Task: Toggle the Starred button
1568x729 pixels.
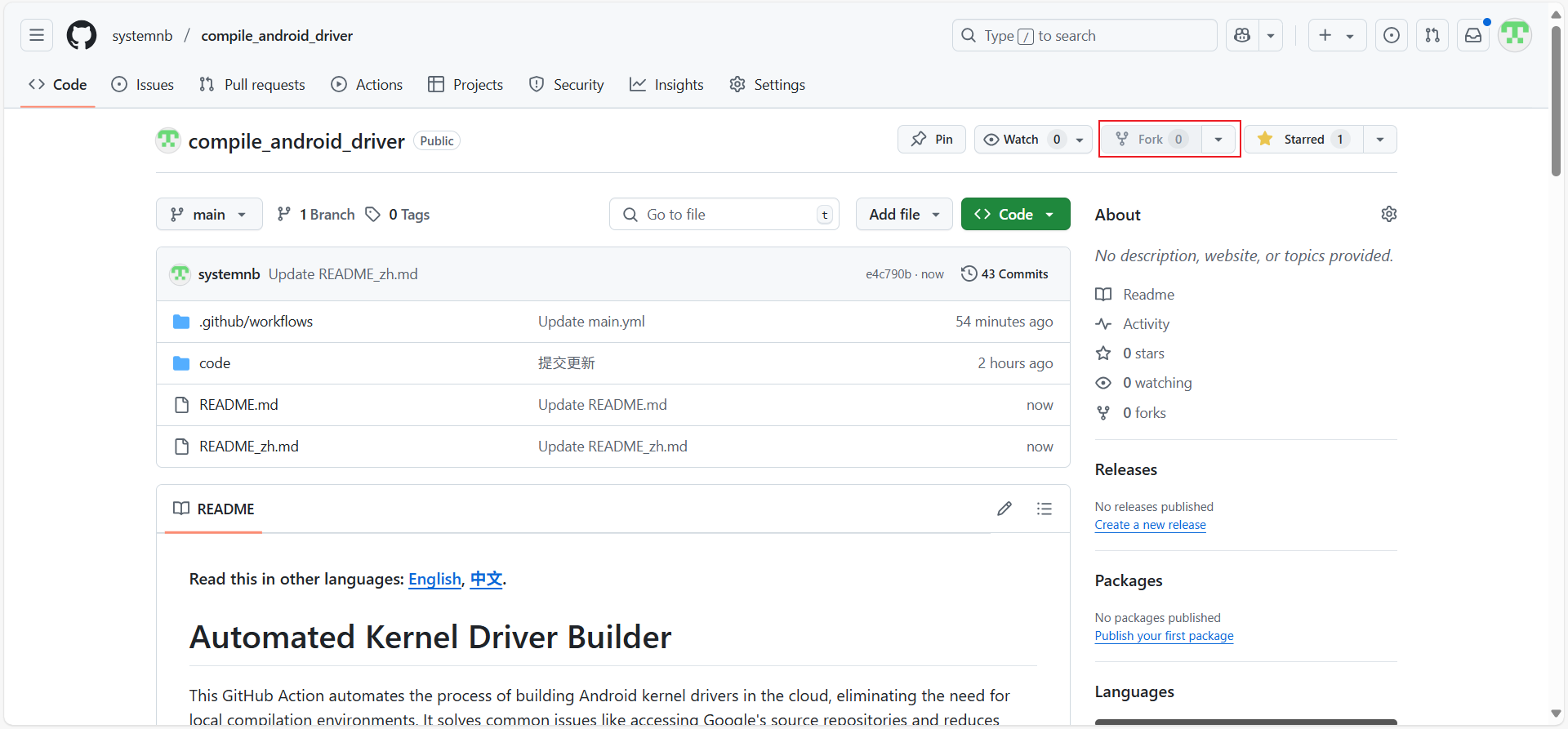Action: [1303, 139]
